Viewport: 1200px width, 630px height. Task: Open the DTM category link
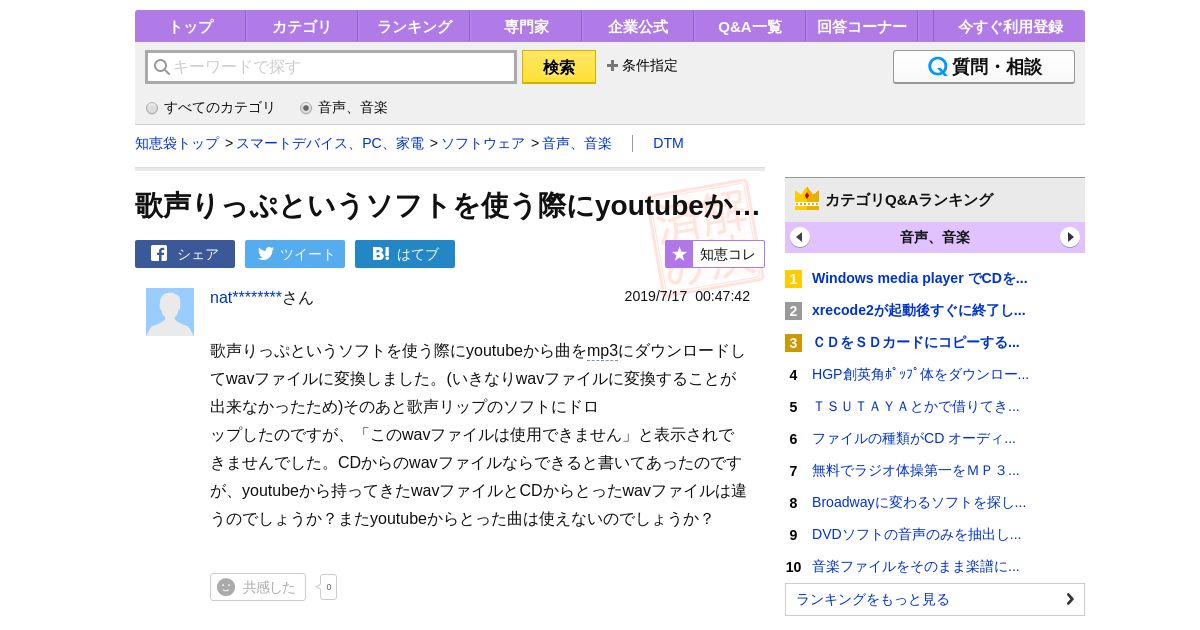click(668, 143)
